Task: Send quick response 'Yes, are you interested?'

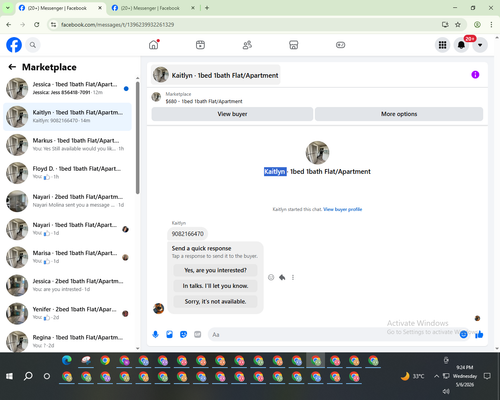Action: click(x=215, y=270)
